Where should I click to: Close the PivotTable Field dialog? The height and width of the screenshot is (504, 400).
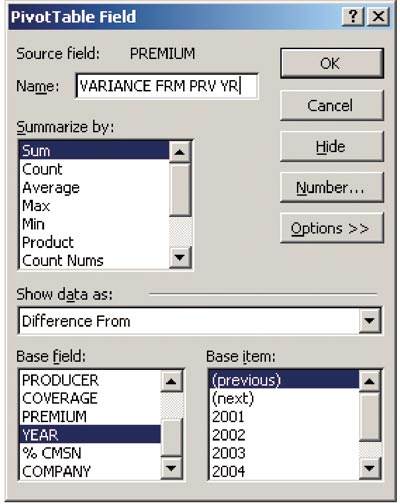click(378, 16)
